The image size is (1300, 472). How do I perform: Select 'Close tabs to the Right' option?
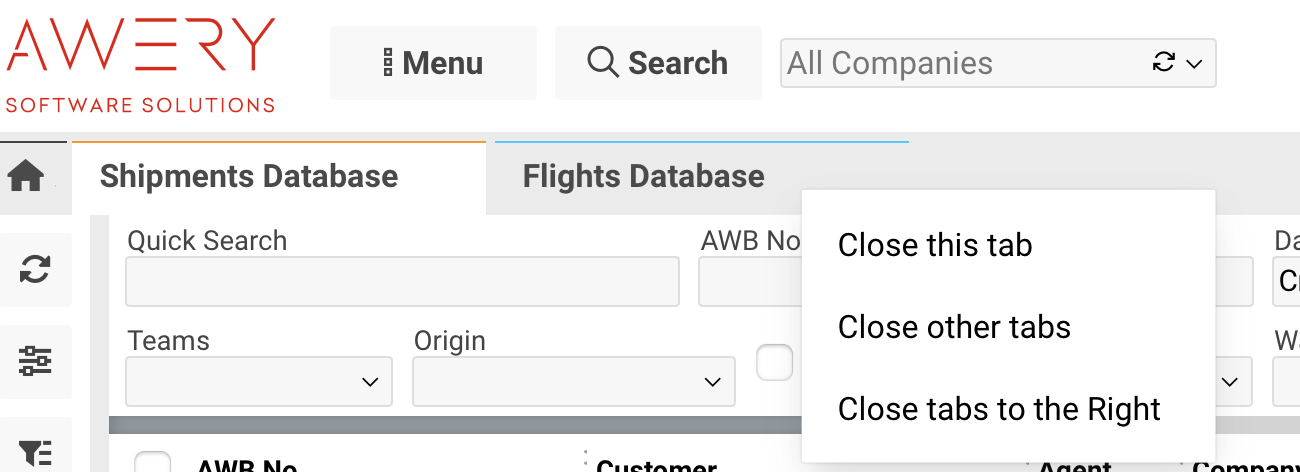[x=999, y=409]
